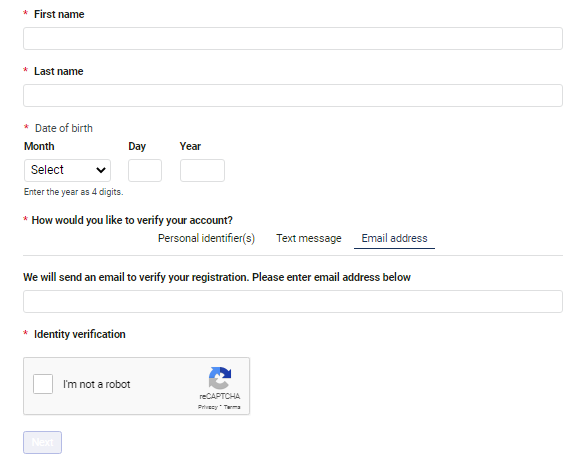Image resolution: width=583 pixels, height=473 pixels.
Task: Click the Day input box
Action: (x=145, y=170)
